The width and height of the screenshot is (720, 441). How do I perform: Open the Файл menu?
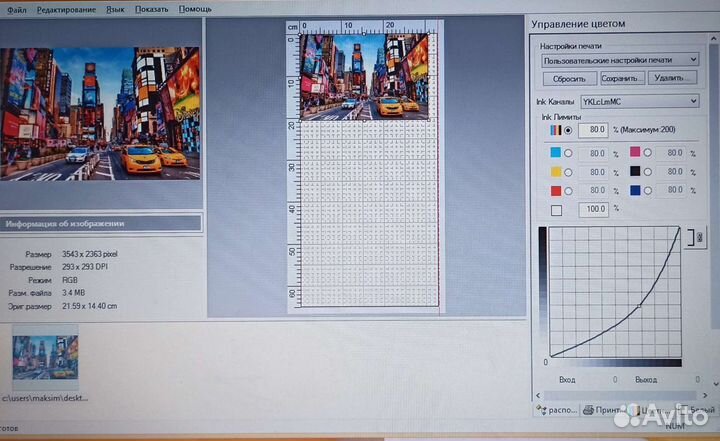(16, 8)
